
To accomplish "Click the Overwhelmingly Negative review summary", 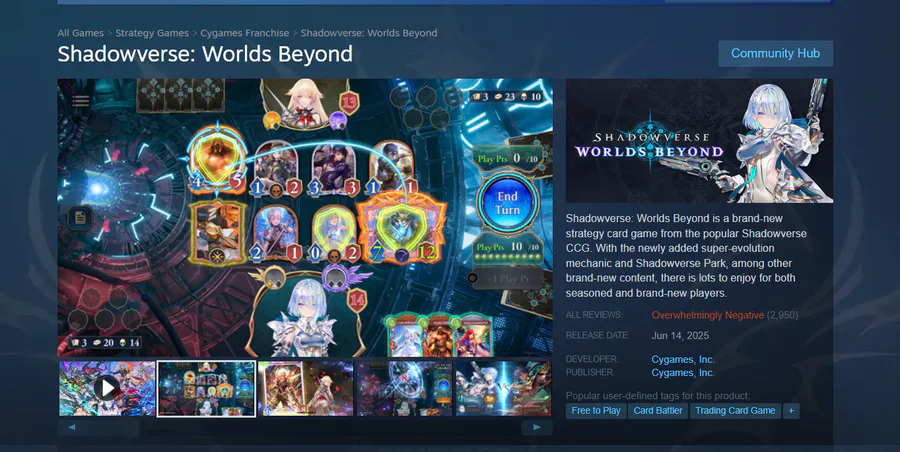I will (708, 315).
